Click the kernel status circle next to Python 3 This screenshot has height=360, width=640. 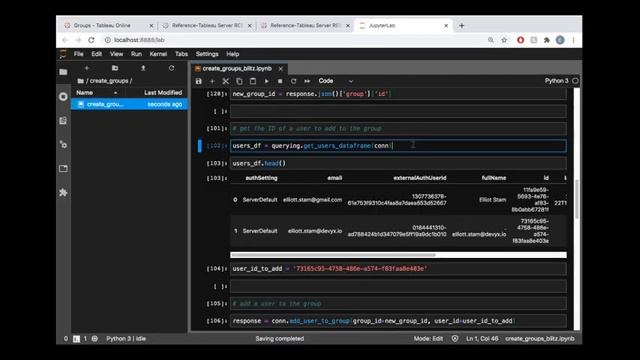pyautogui.click(x=575, y=81)
